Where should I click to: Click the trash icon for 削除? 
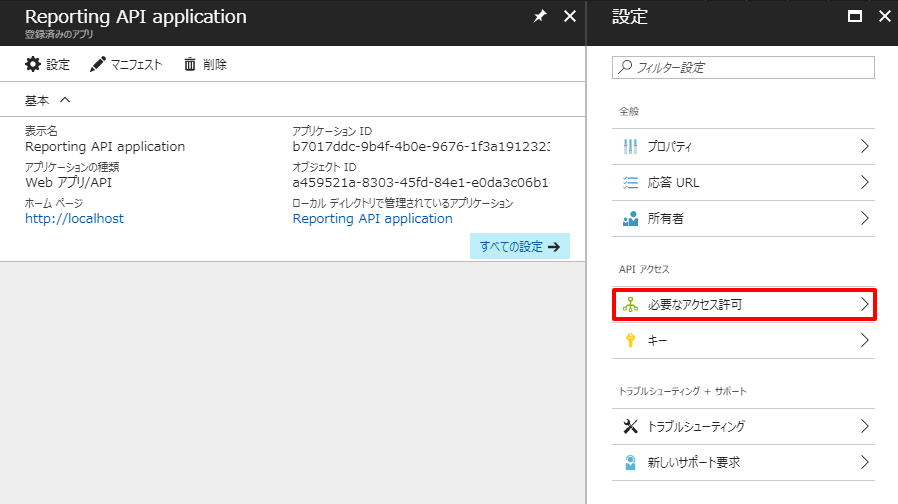[190, 64]
